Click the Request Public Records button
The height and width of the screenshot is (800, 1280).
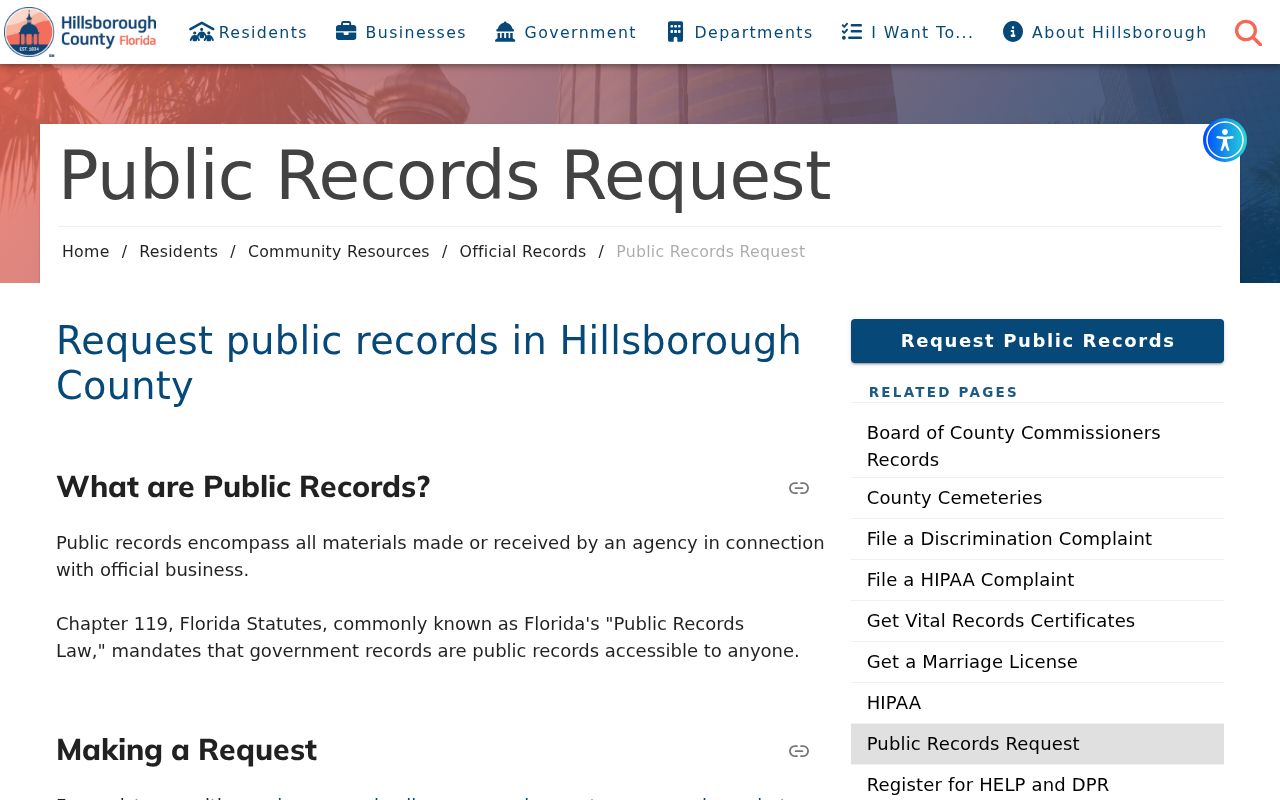click(1037, 341)
